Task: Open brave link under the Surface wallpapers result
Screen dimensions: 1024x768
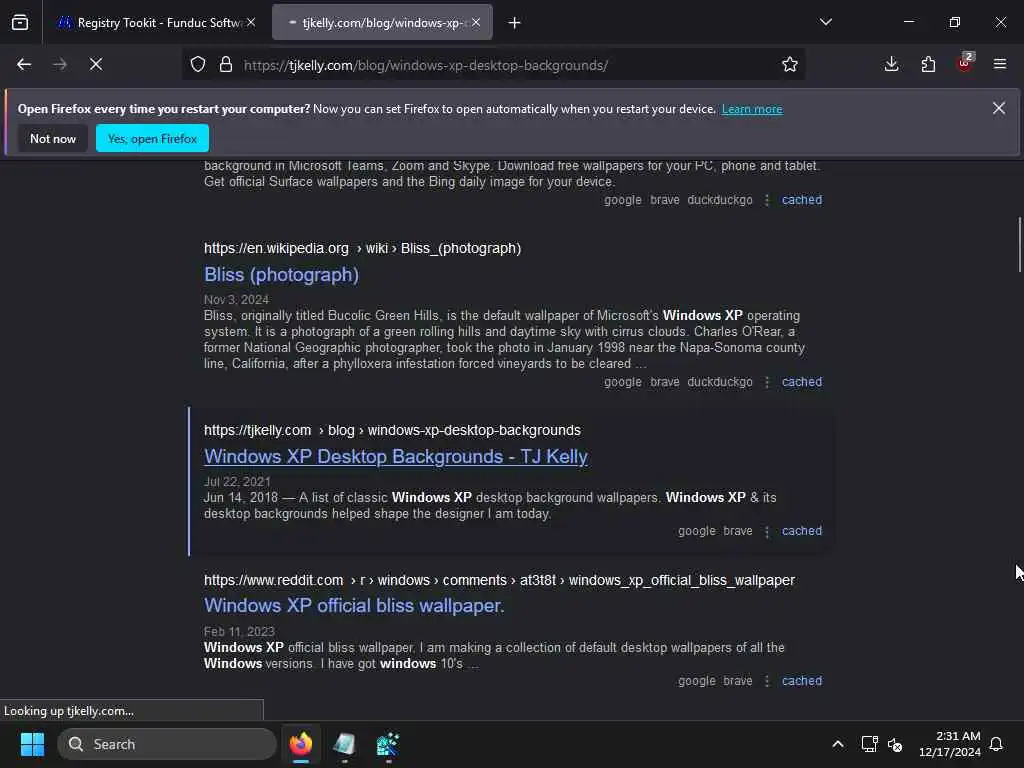Action: click(x=665, y=200)
